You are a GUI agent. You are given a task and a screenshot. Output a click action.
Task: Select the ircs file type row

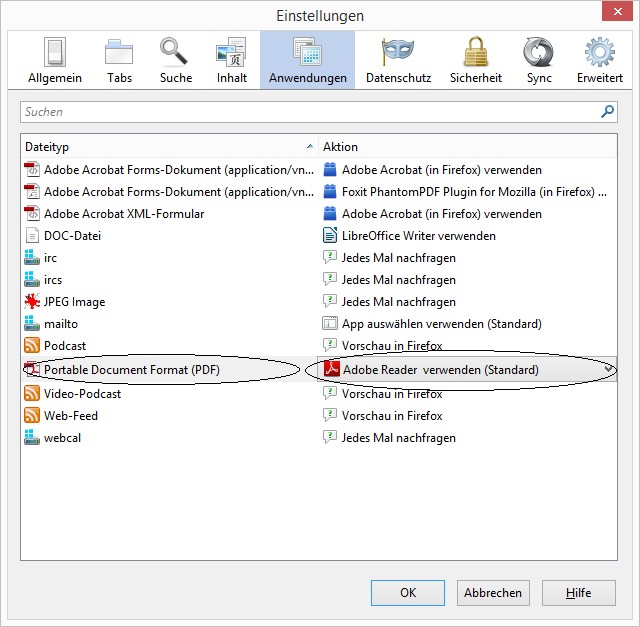click(169, 280)
